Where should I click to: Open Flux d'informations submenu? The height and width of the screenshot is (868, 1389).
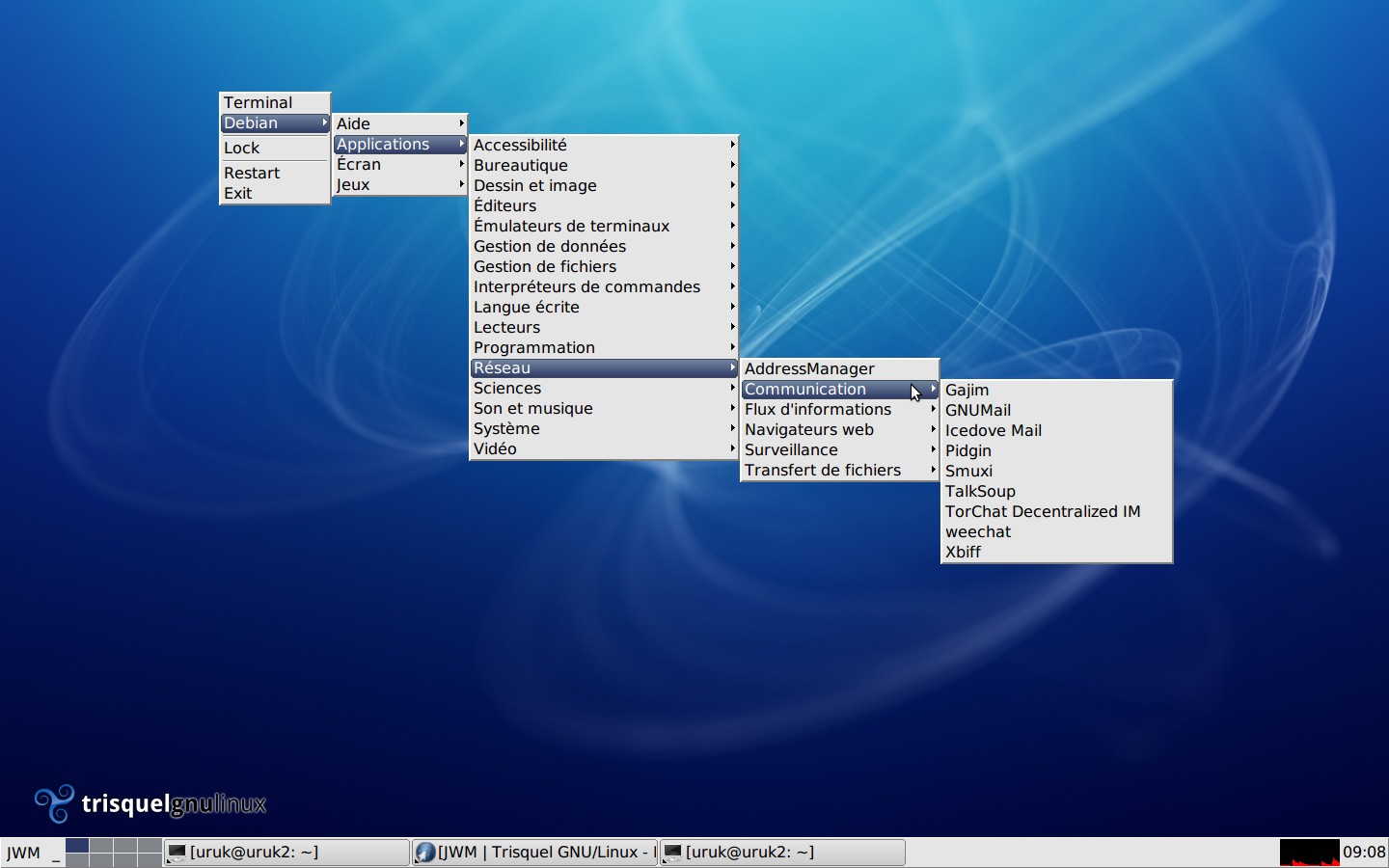[840, 409]
